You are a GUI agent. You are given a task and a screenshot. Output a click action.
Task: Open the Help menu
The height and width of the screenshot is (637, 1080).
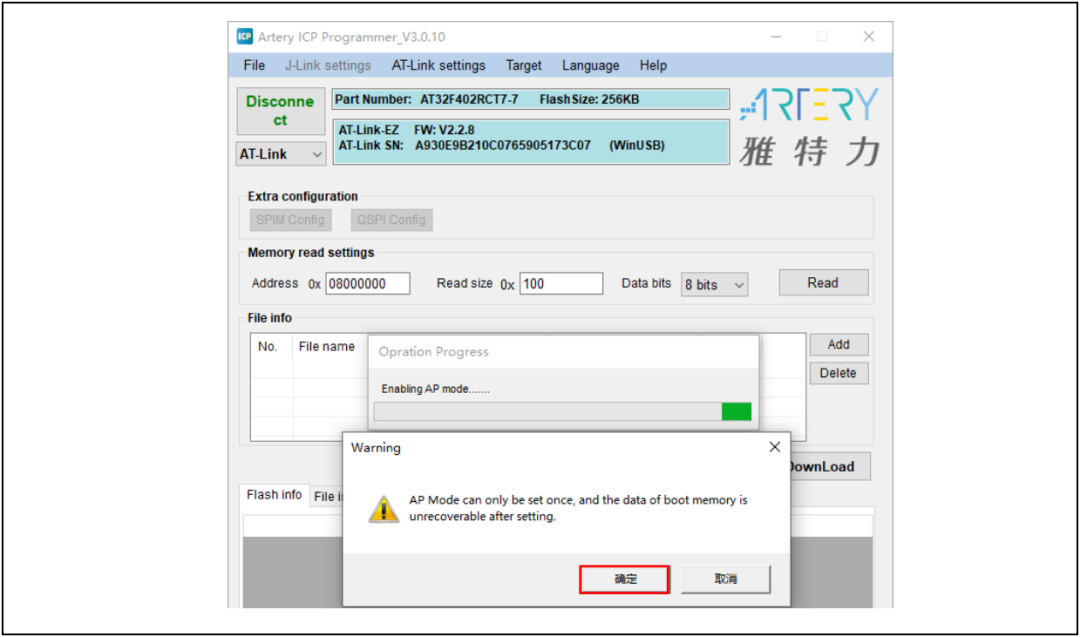point(653,65)
